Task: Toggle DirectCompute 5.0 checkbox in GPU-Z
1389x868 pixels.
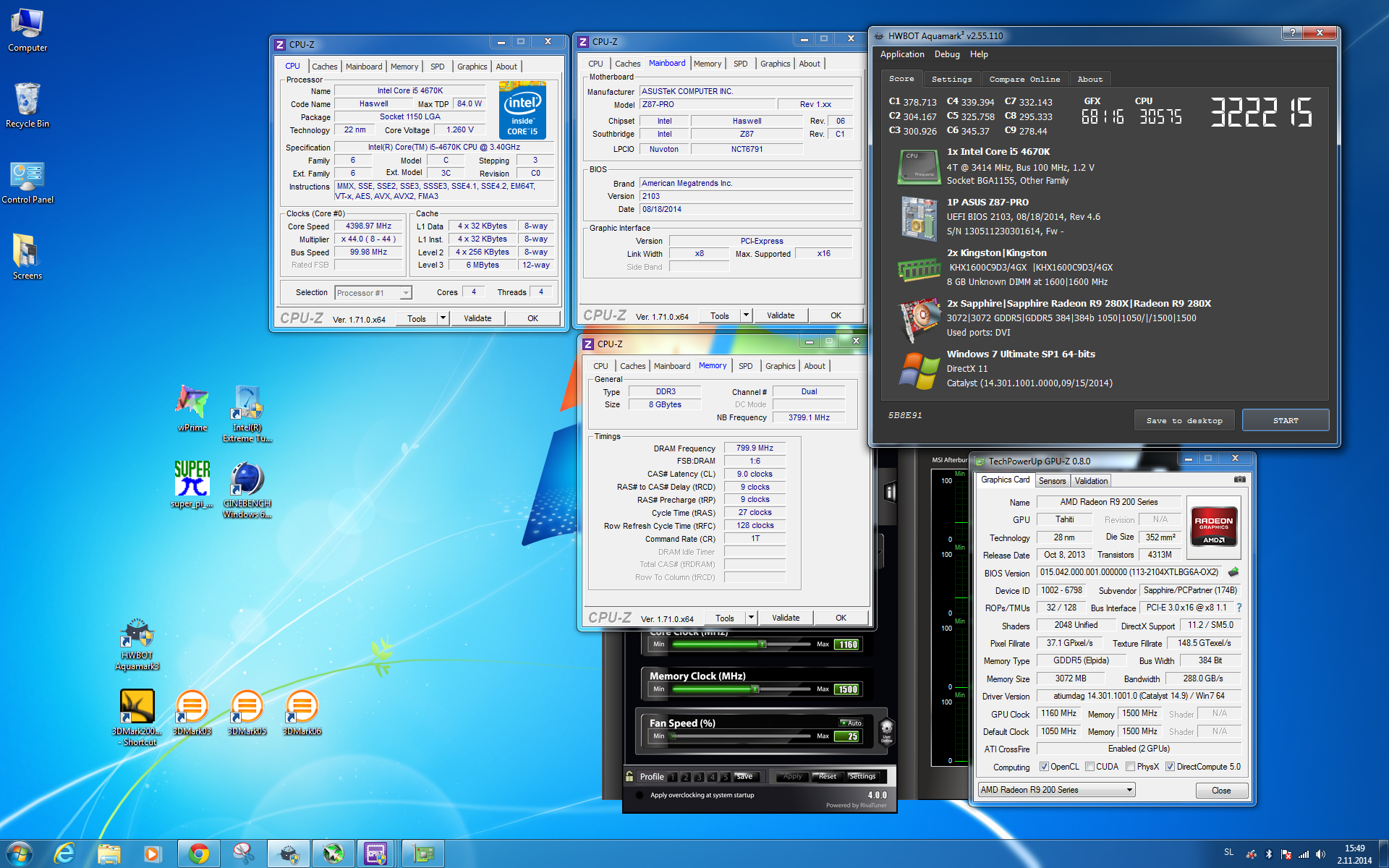Action: (1170, 767)
